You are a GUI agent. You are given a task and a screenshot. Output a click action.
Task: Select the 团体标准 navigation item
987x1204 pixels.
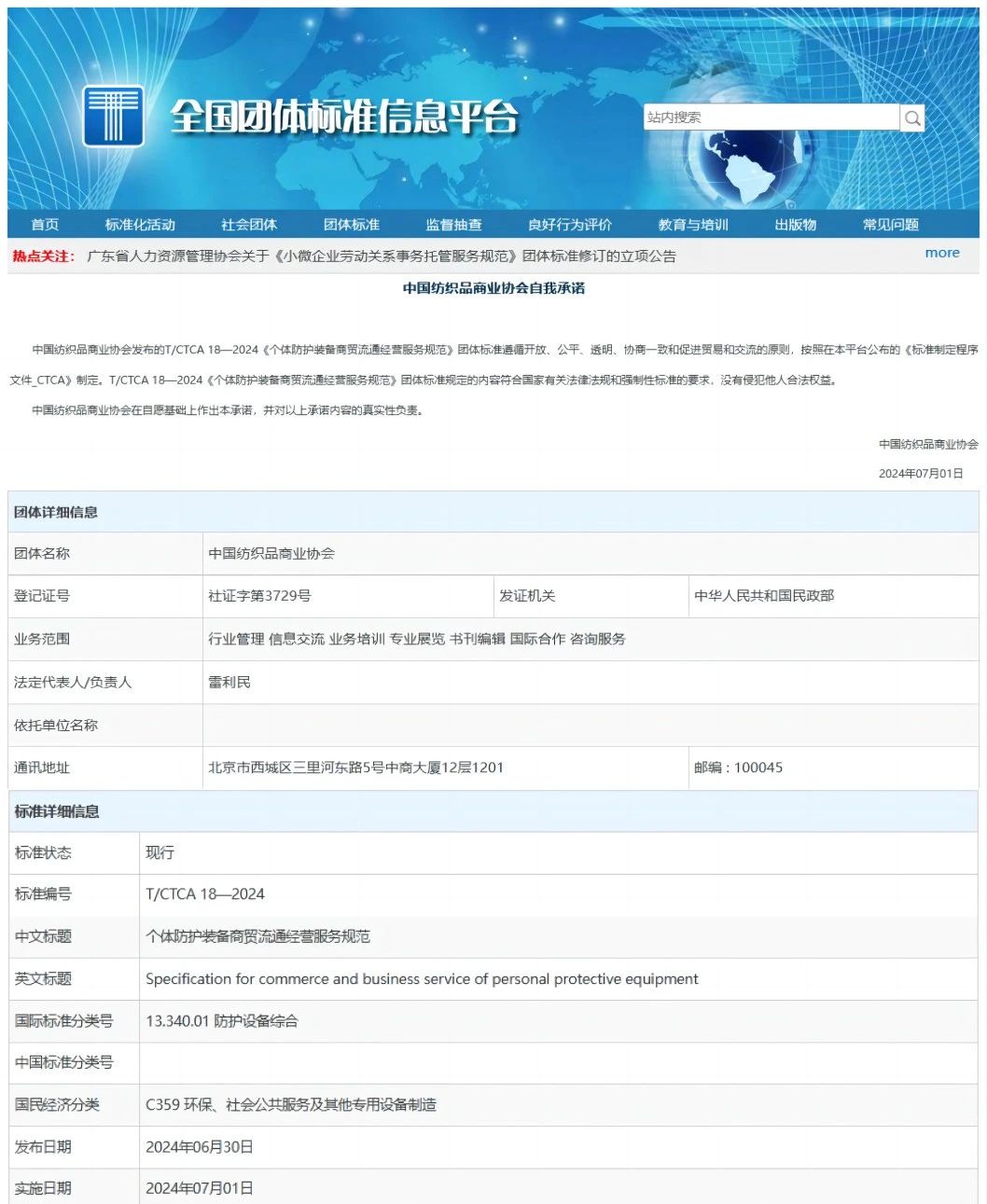coord(352,225)
